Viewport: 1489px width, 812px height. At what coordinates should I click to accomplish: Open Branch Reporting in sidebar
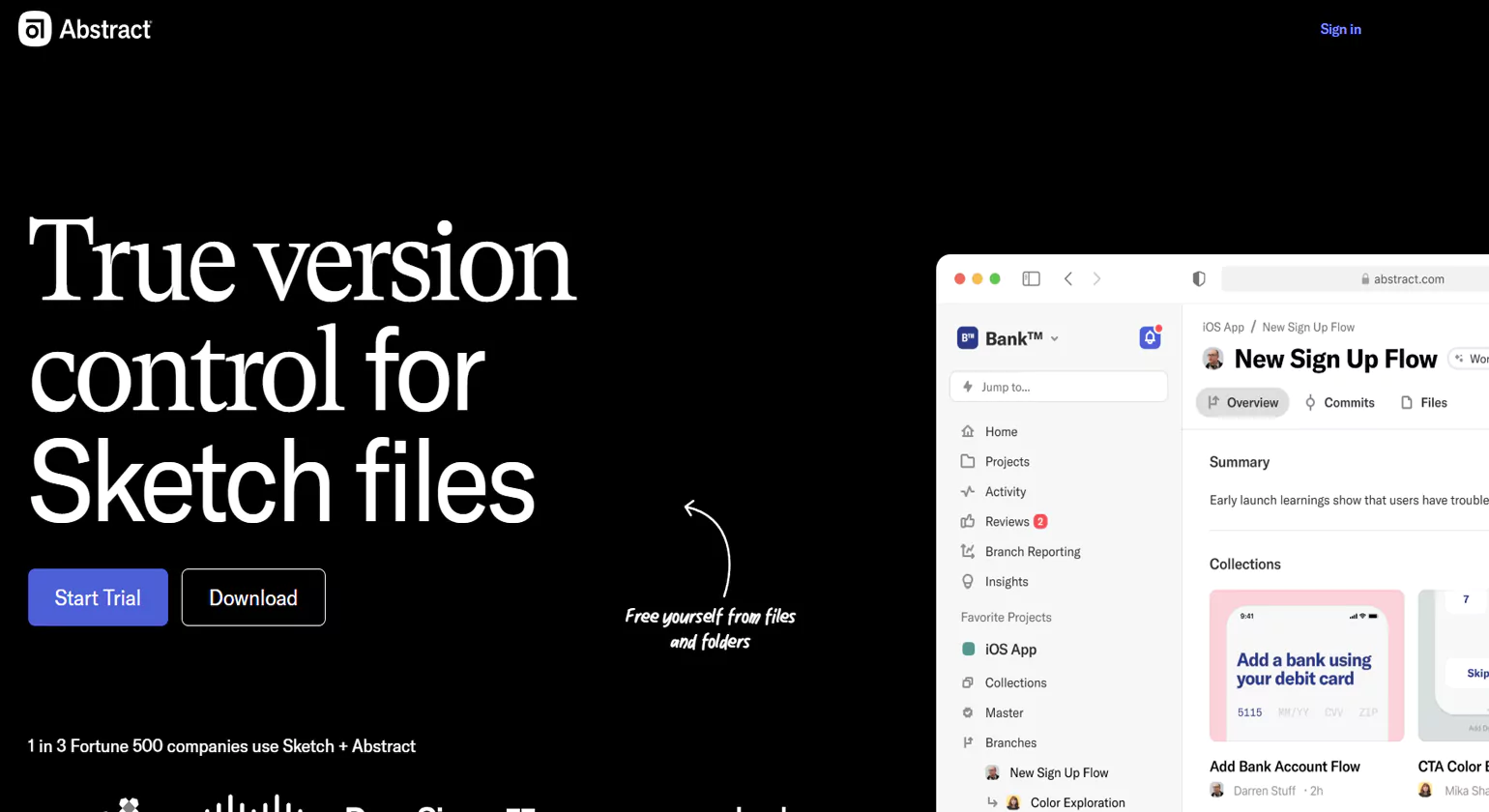pos(1032,552)
